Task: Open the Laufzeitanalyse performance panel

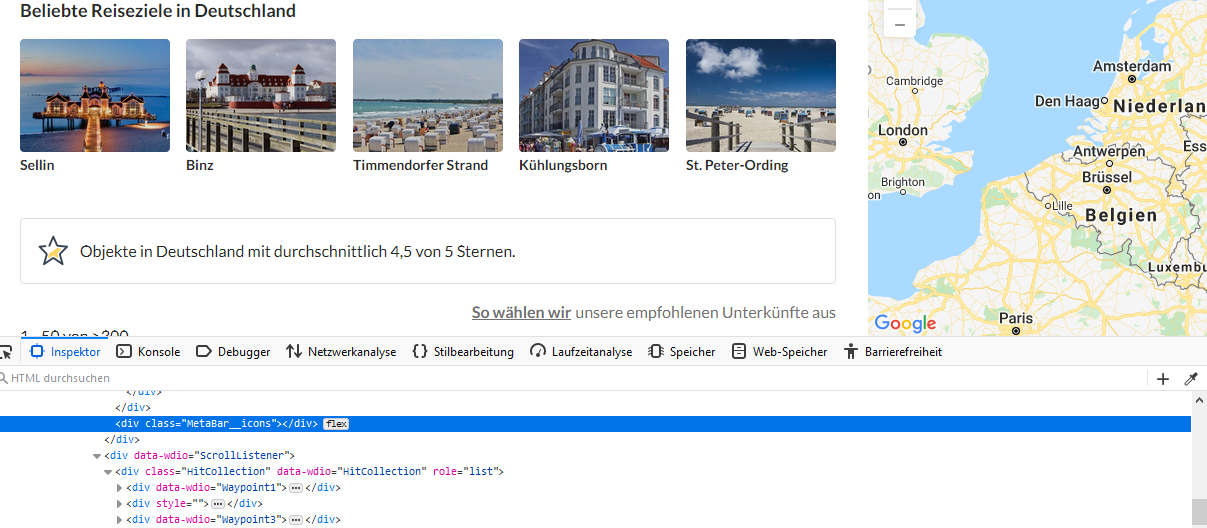Action: point(581,352)
